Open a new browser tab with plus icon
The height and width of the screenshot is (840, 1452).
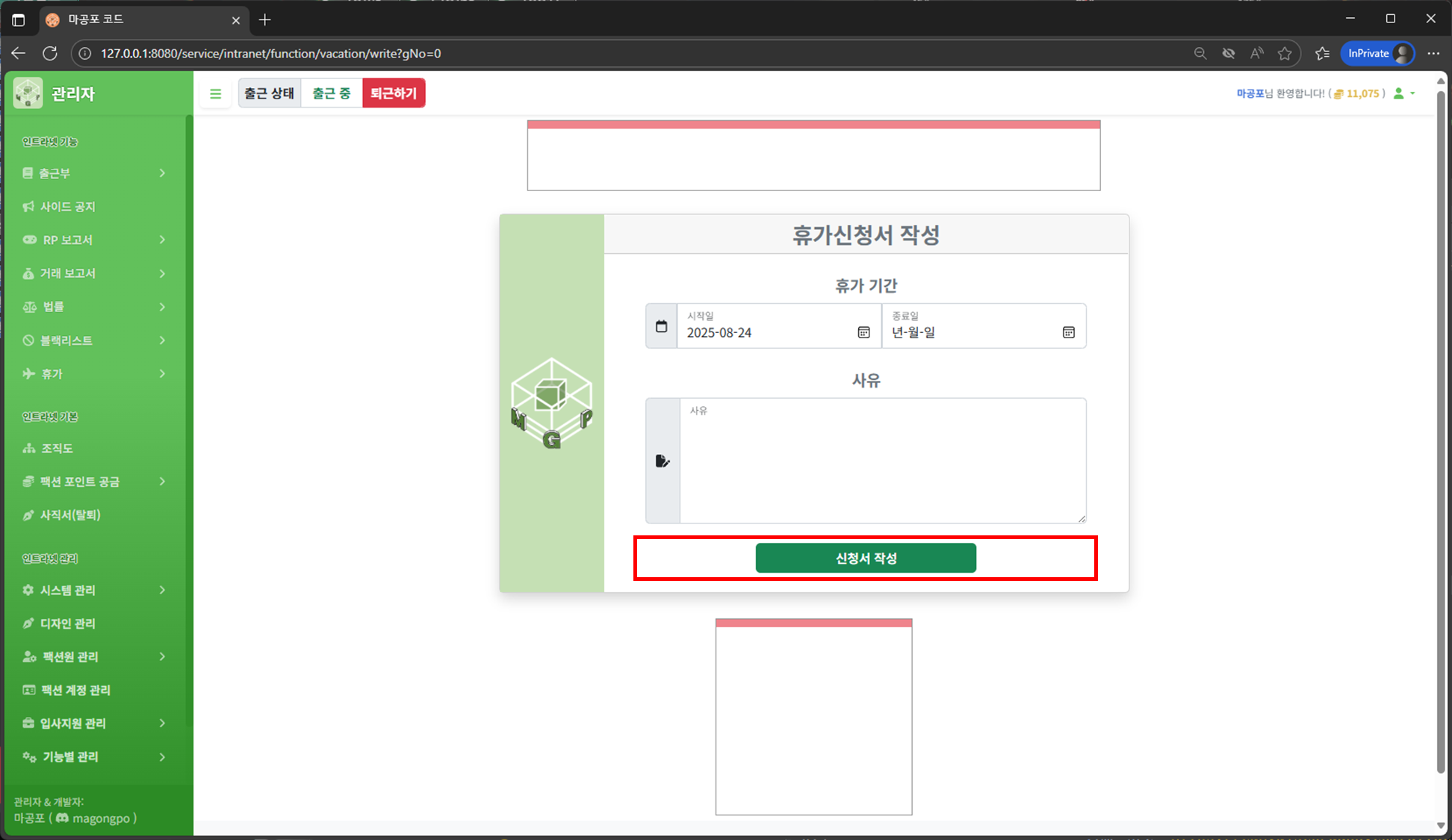click(265, 20)
